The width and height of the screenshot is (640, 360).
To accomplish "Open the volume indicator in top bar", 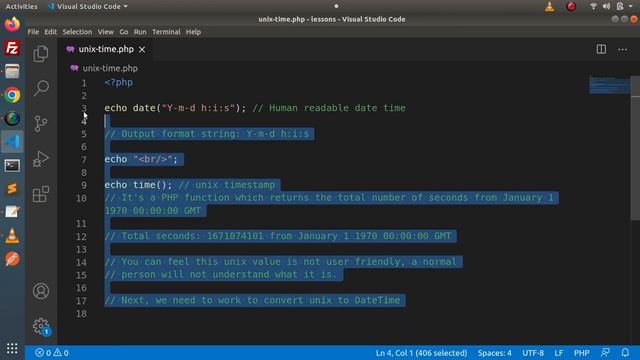I will [607, 6].
